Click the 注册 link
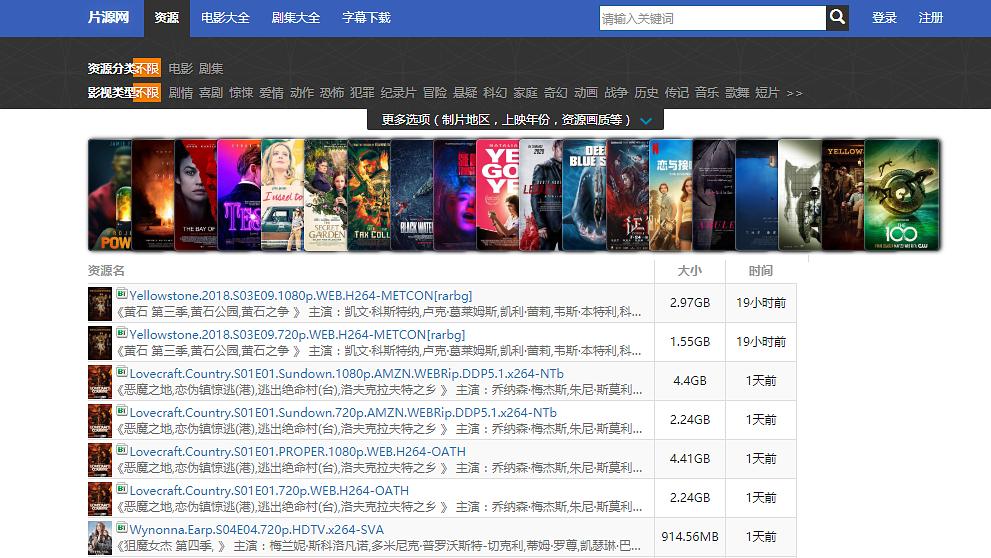This screenshot has width=991, height=558. [930, 18]
